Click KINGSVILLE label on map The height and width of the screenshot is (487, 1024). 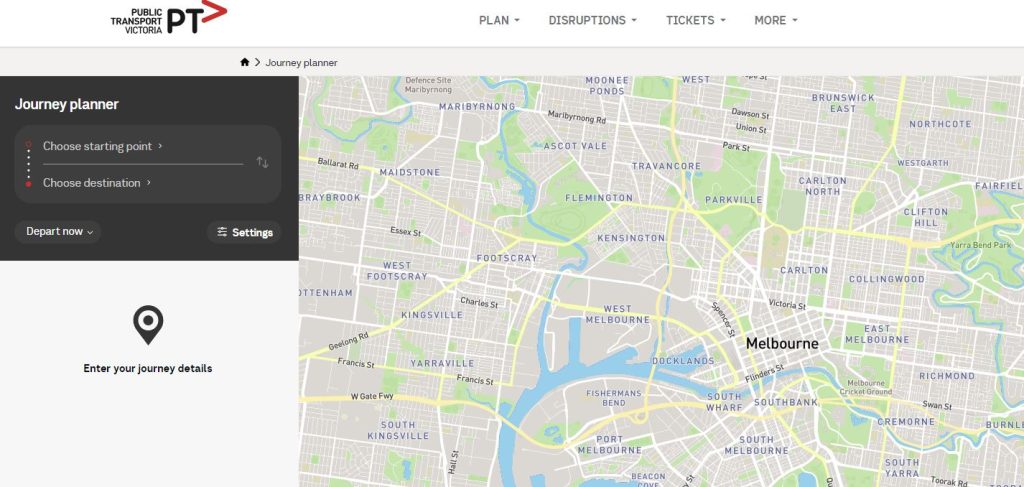432,315
